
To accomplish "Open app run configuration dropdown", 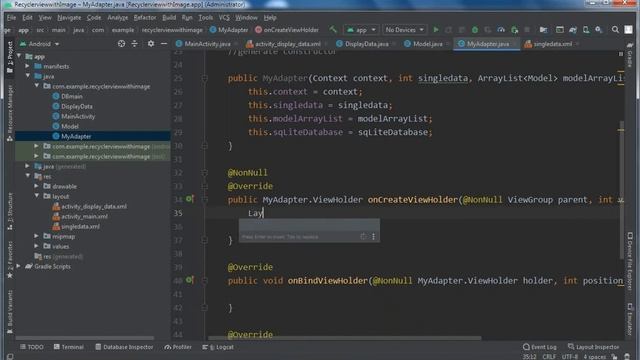I will click(362, 29).
